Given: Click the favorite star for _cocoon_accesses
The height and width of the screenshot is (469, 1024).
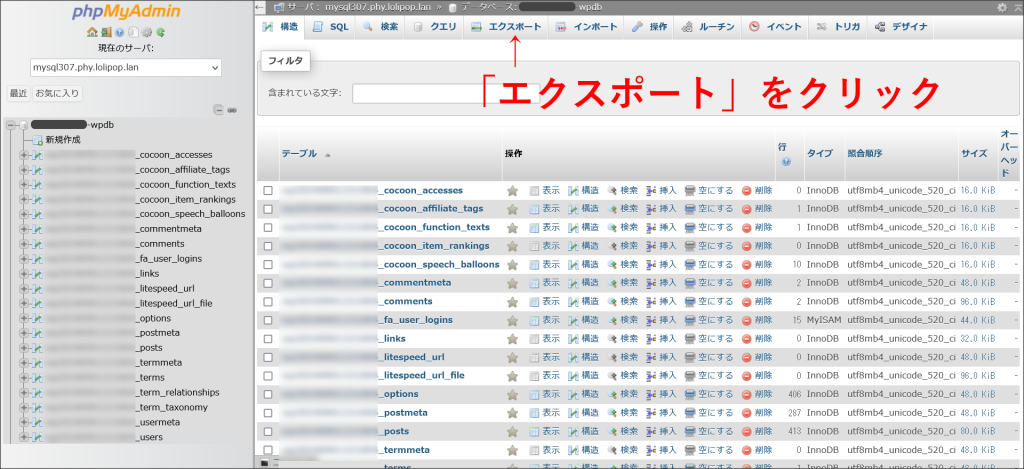Looking at the screenshot, I should click(x=513, y=191).
